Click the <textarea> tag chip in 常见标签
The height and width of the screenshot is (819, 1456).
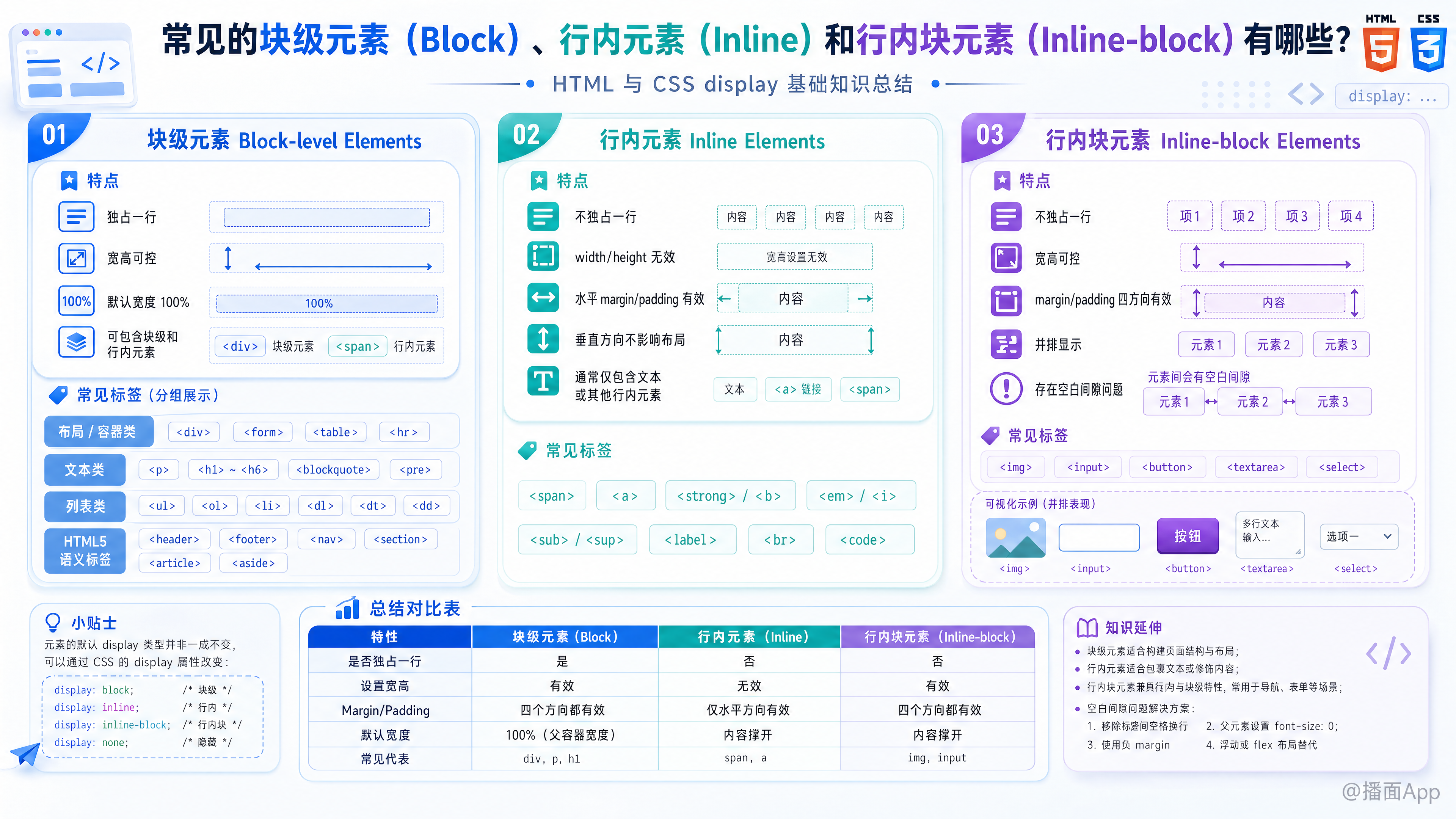1256,468
